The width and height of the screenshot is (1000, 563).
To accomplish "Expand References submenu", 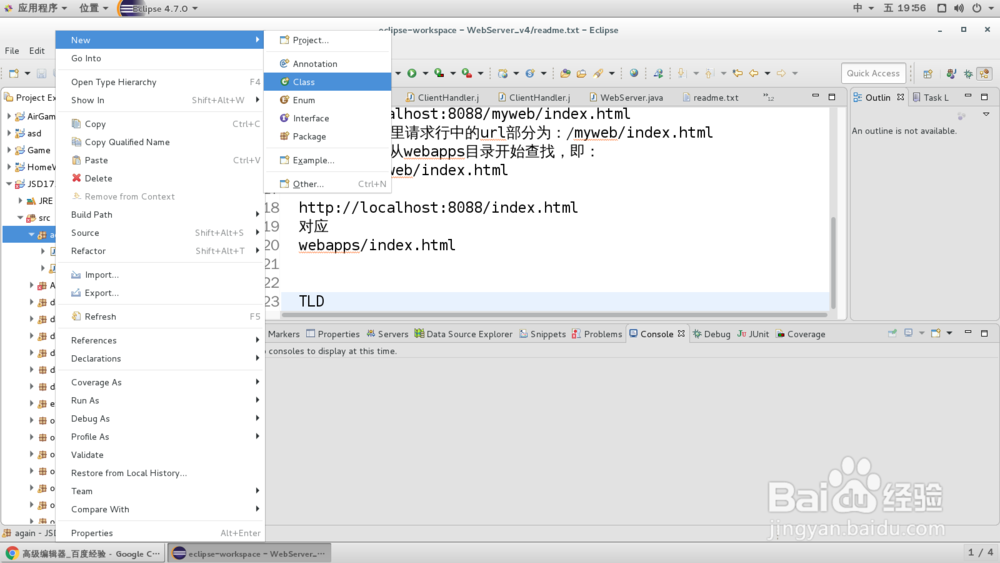I will click(x=159, y=340).
